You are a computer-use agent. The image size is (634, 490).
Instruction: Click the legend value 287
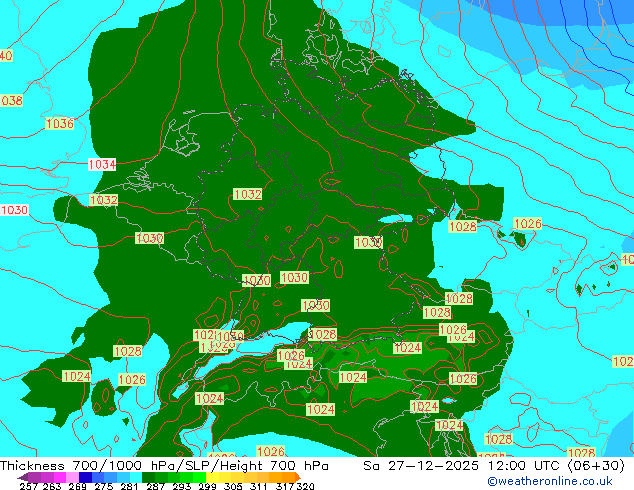pyautogui.click(x=155, y=486)
